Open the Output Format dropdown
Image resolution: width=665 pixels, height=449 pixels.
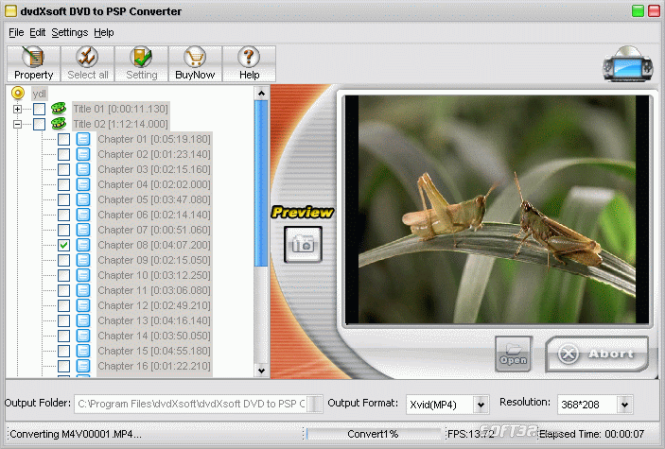click(x=481, y=404)
